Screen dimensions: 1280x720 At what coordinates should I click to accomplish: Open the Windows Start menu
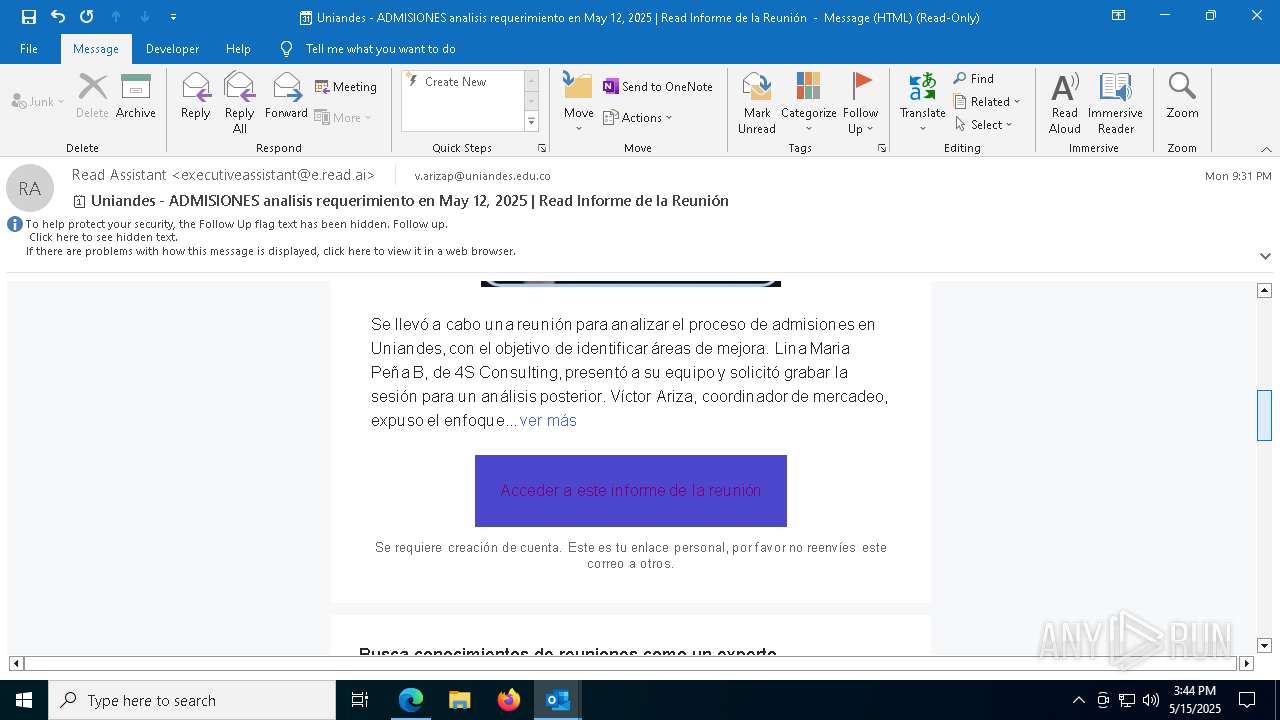pos(24,700)
